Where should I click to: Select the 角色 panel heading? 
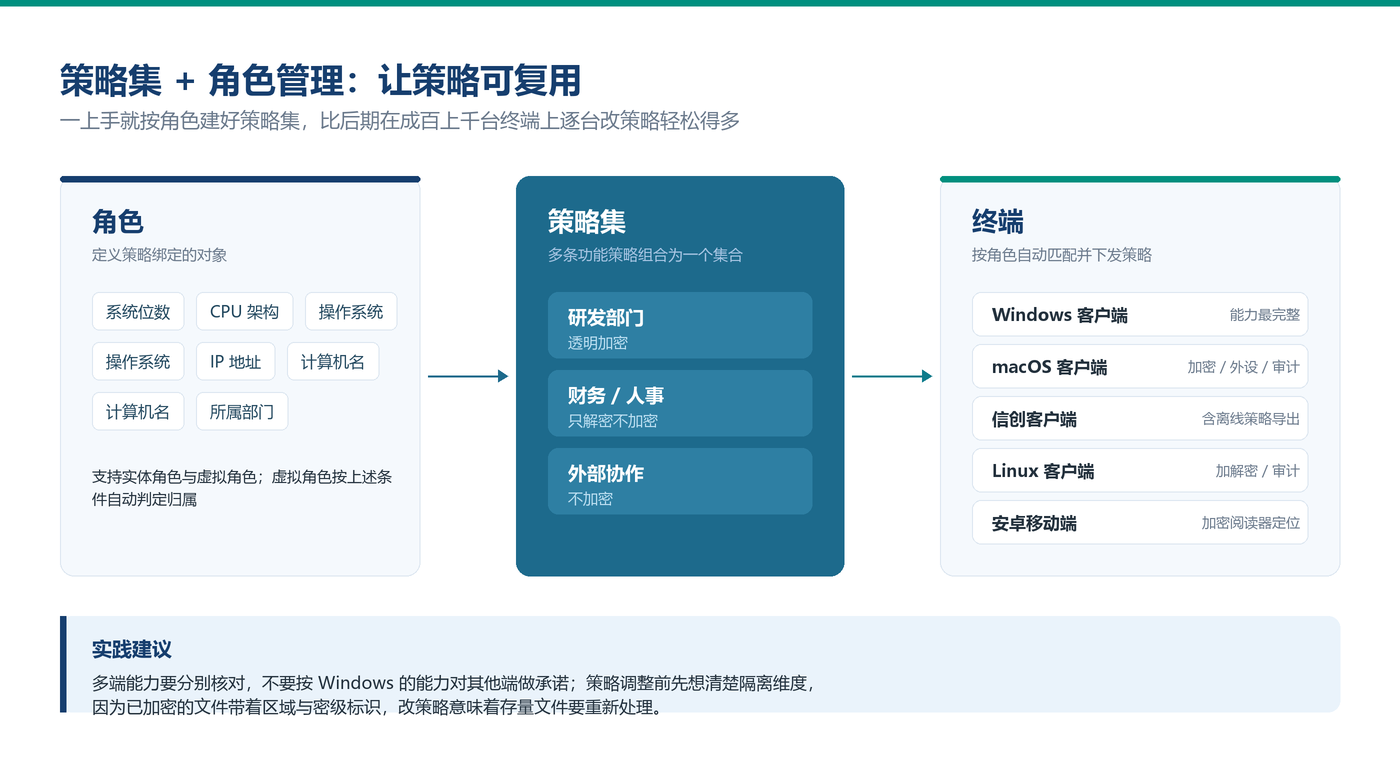click(x=118, y=221)
